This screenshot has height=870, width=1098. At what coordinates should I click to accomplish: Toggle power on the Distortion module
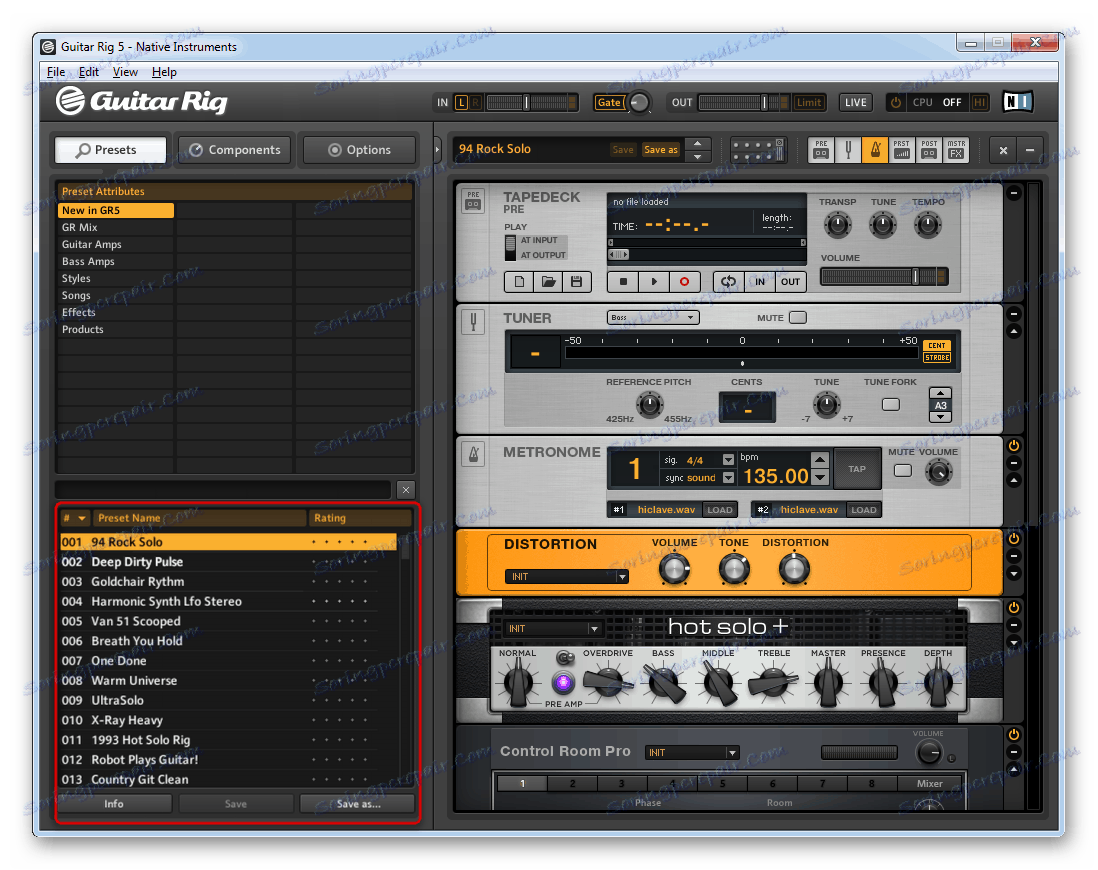pyautogui.click(x=1013, y=539)
